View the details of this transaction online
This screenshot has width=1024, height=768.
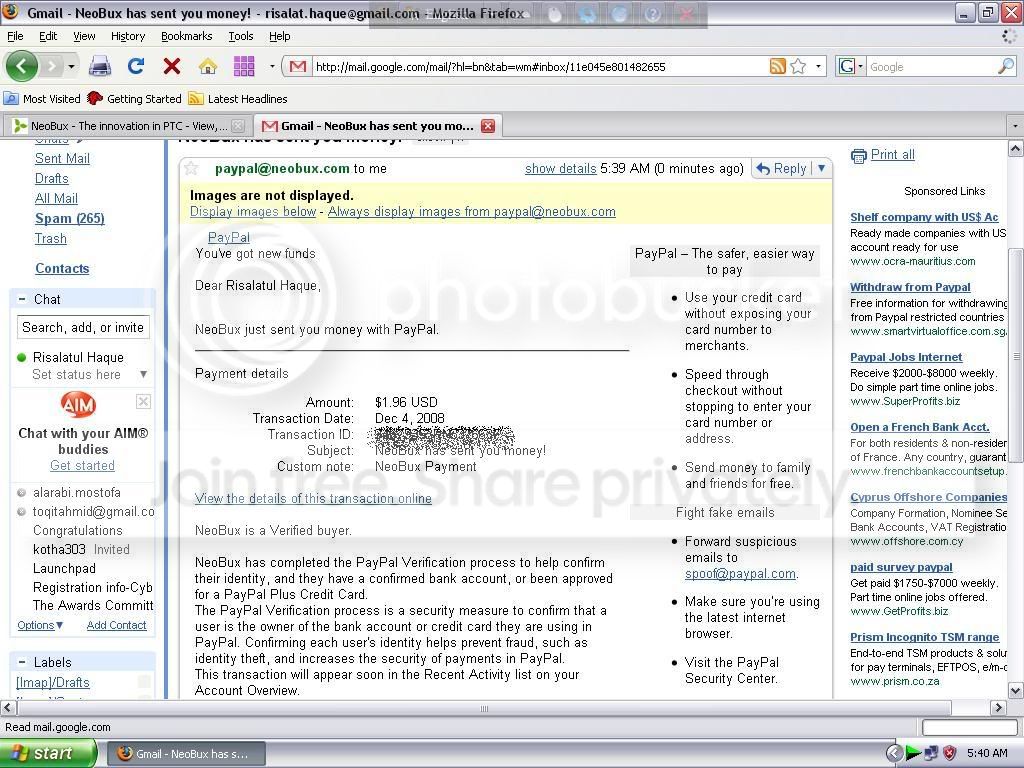[x=313, y=498]
